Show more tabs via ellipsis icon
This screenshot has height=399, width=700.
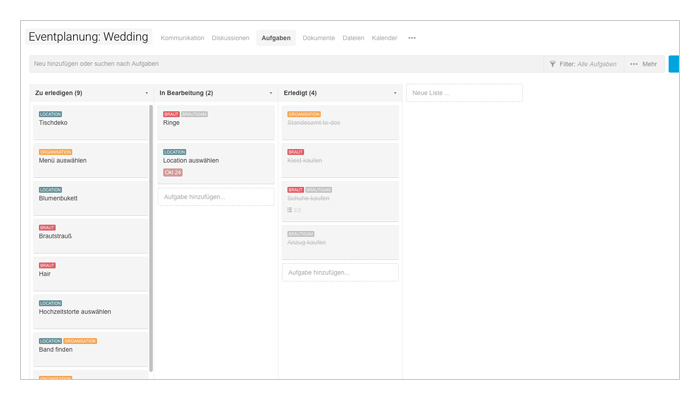click(412, 38)
